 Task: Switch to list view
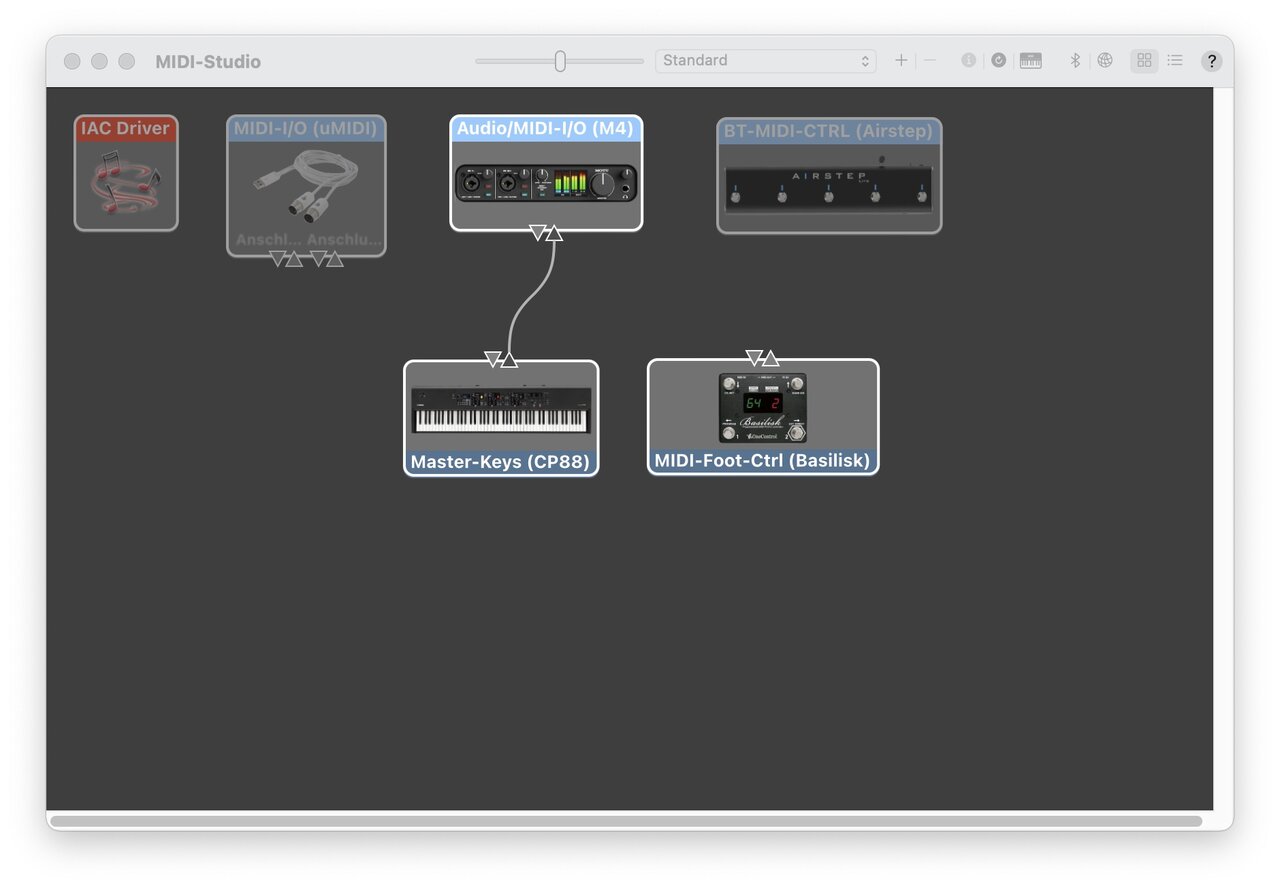point(1175,61)
